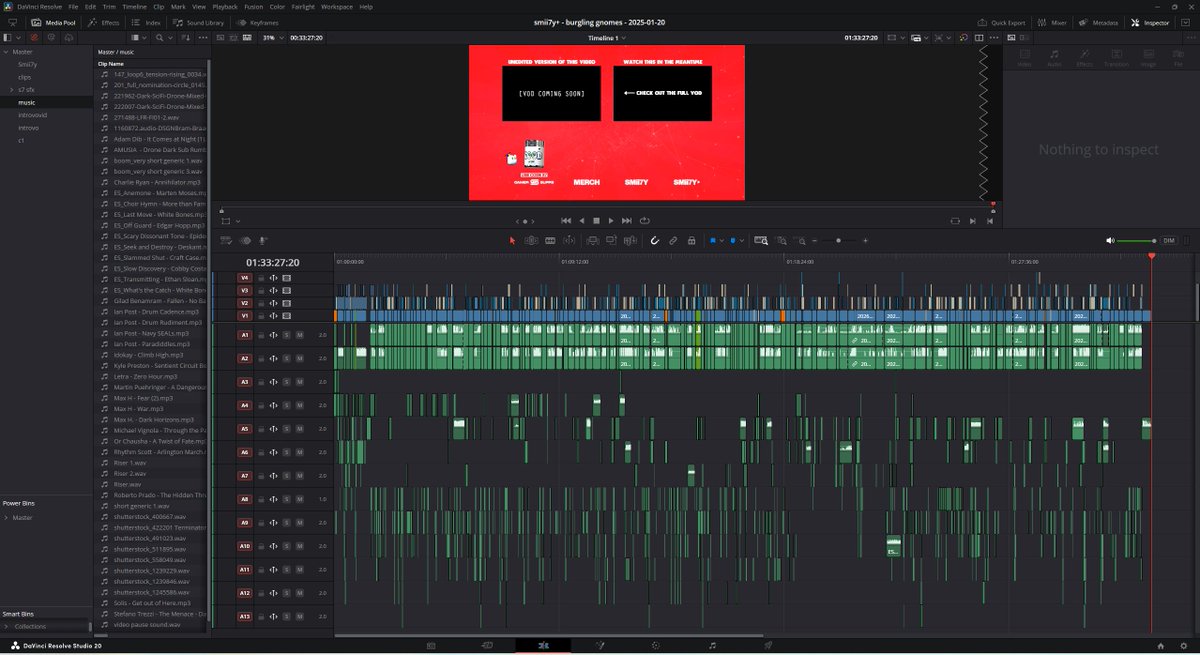Open the Effects panel
Viewport: 1200px width, 655px height.
click(x=104, y=21)
